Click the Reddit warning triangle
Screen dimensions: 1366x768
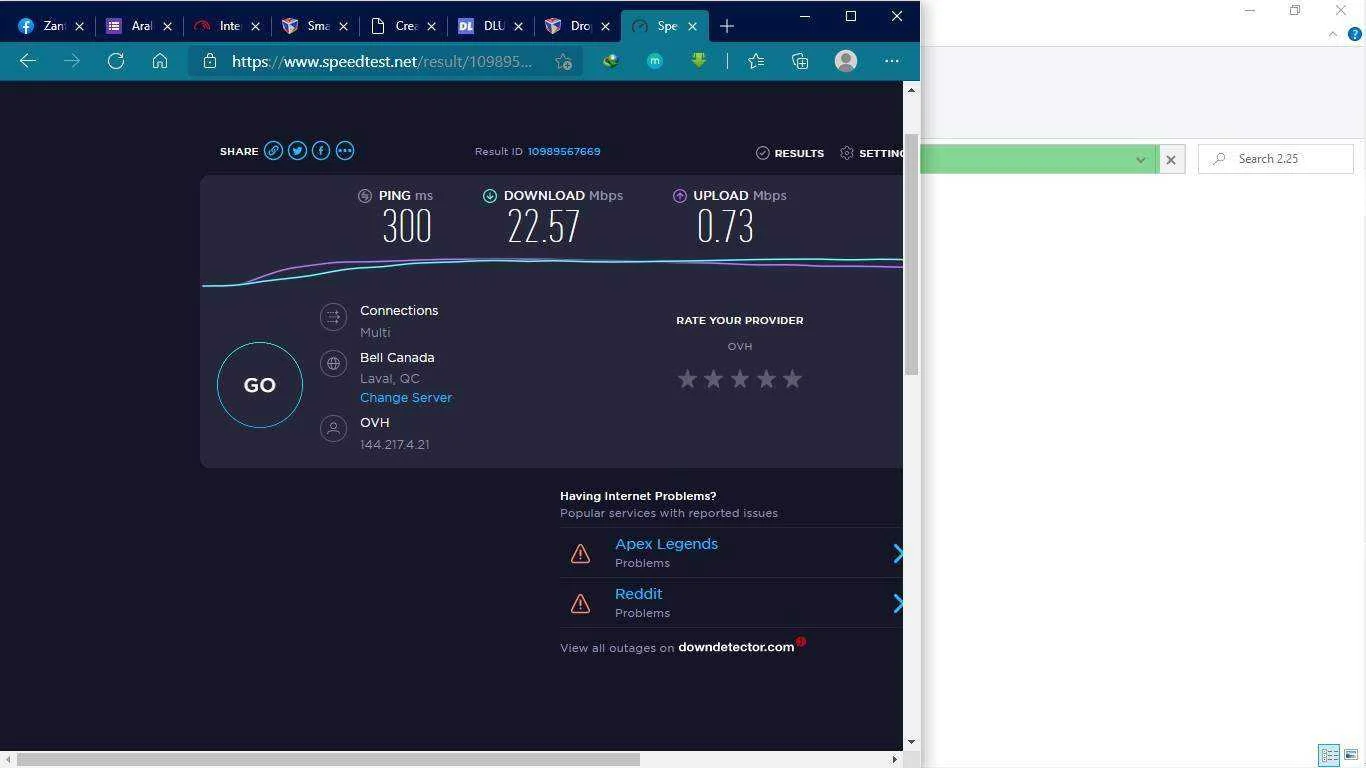(580, 603)
